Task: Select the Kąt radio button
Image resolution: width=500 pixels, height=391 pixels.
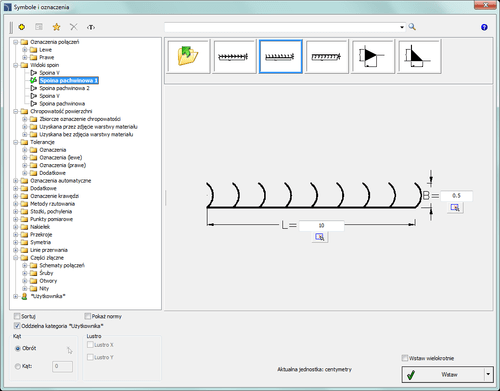Action: (18, 366)
